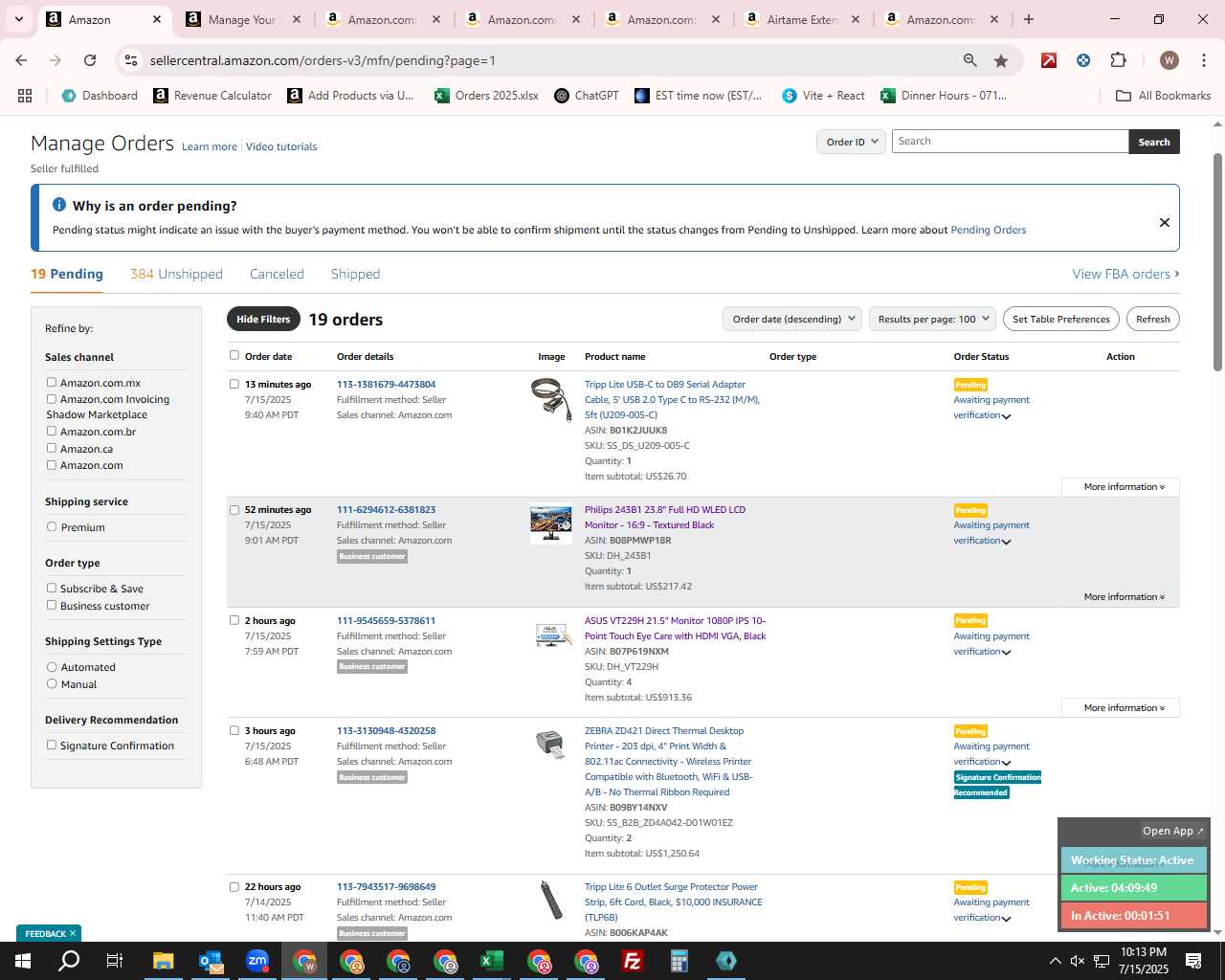Open notifications center icon
Image resolution: width=1225 pixels, height=980 pixels.
point(1193,961)
